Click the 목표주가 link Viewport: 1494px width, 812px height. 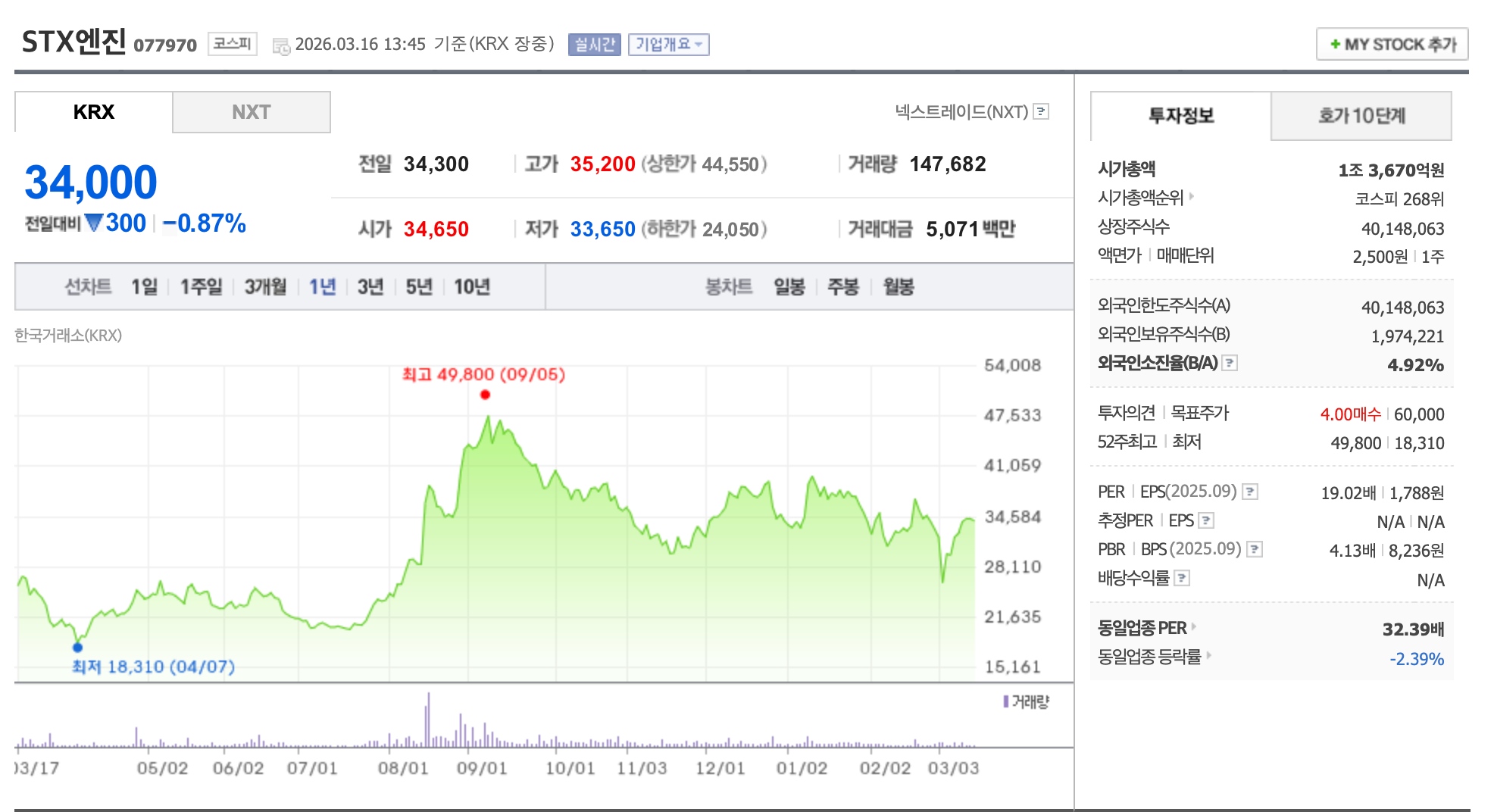tap(1200, 413)
